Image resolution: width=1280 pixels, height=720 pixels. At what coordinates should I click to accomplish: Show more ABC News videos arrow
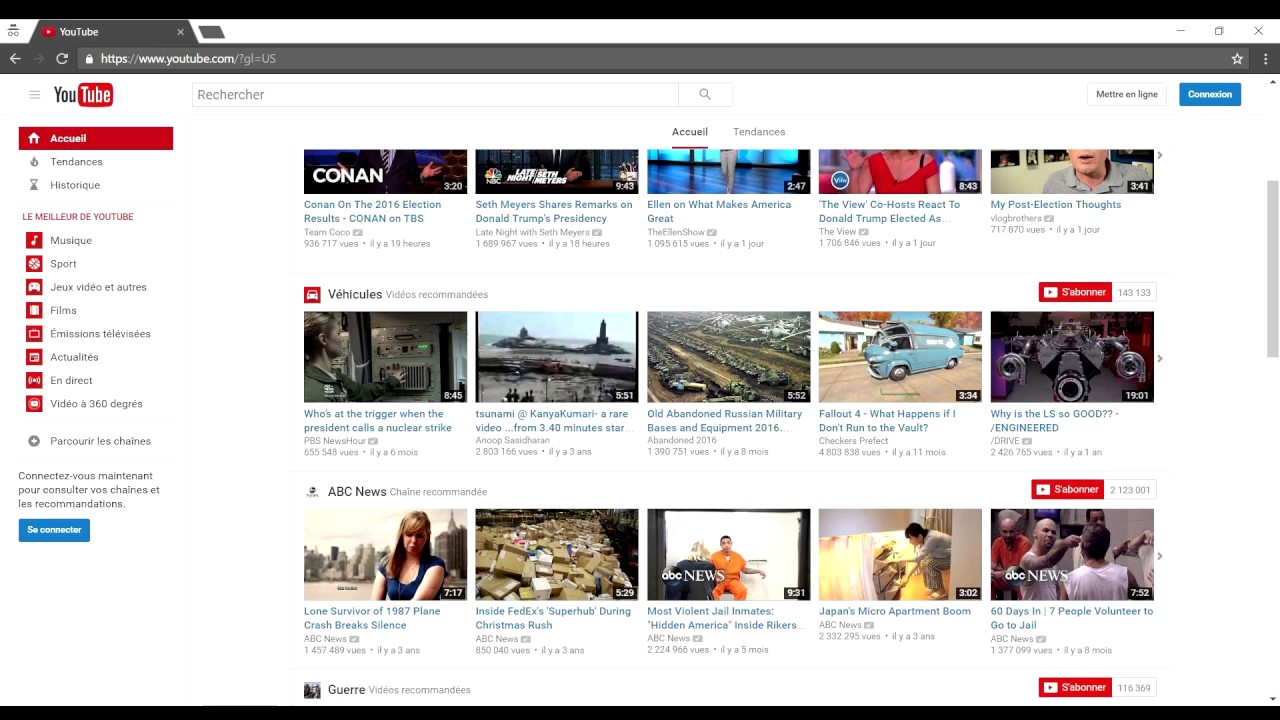tap(1160, 556)
